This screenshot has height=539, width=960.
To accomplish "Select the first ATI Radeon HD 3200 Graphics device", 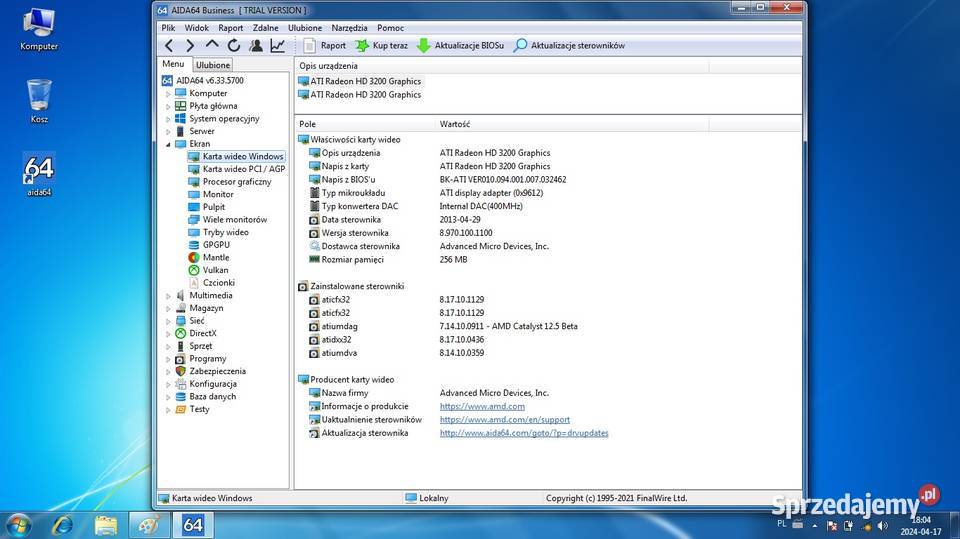I will coord(359,81).
